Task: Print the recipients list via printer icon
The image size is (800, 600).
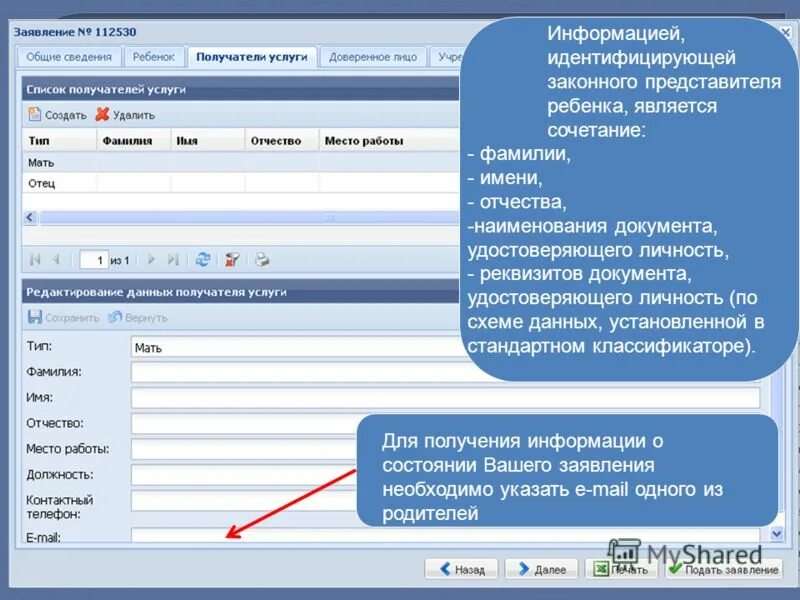Action: (261, 258)
